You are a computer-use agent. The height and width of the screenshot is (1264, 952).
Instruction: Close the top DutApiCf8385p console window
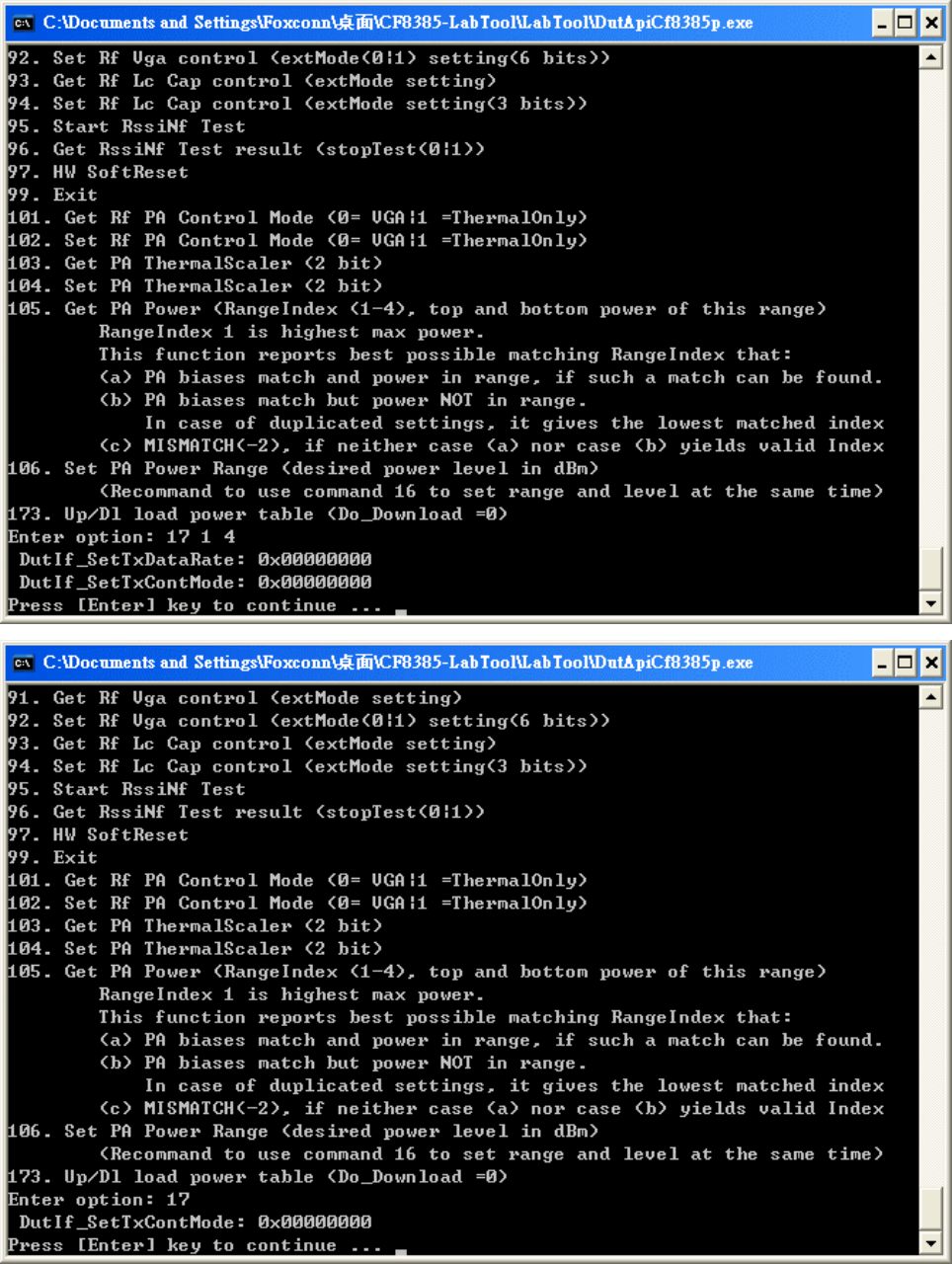pos(930,23)
